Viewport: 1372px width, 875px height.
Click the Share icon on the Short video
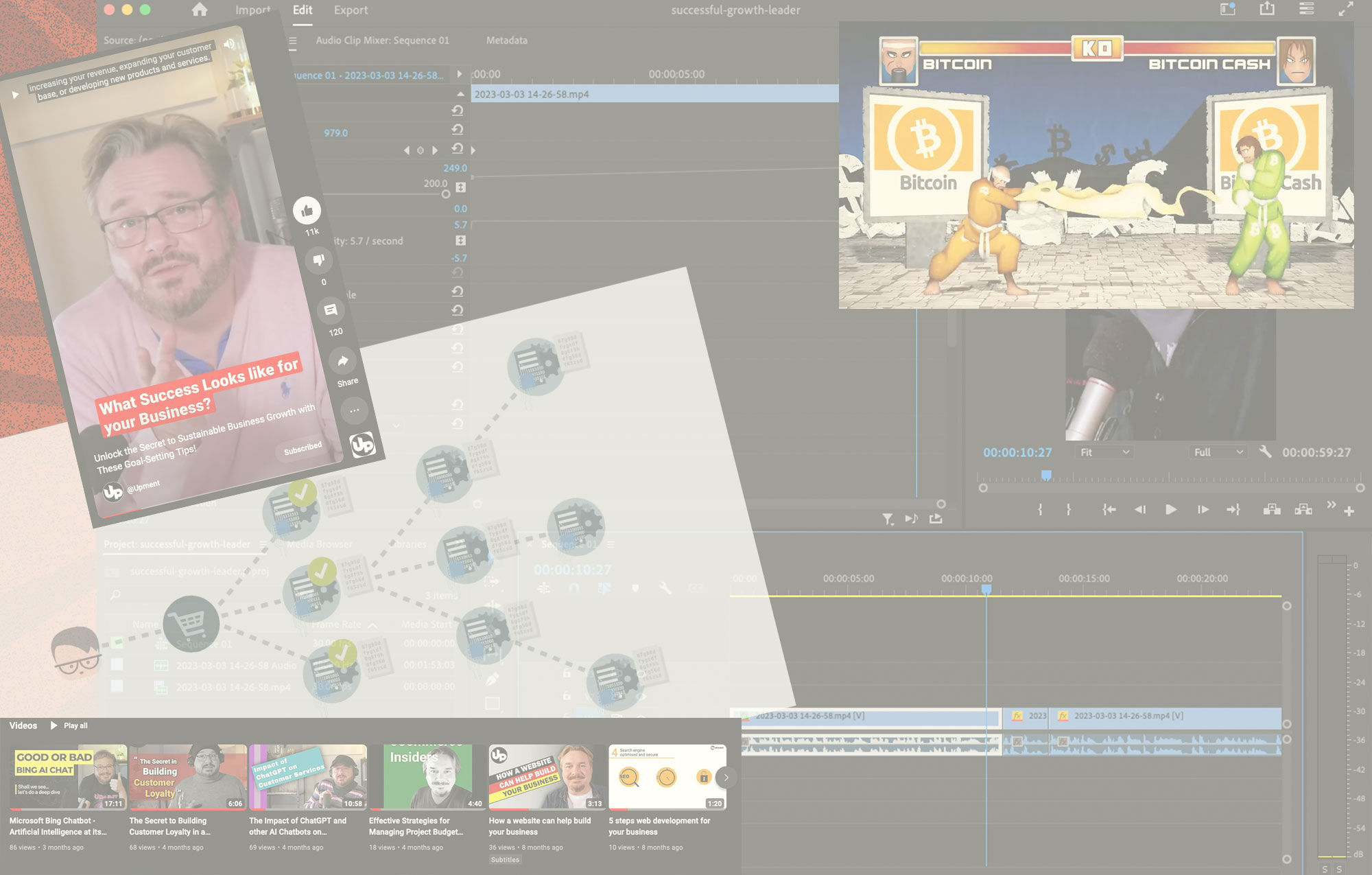tap(342, 362)
